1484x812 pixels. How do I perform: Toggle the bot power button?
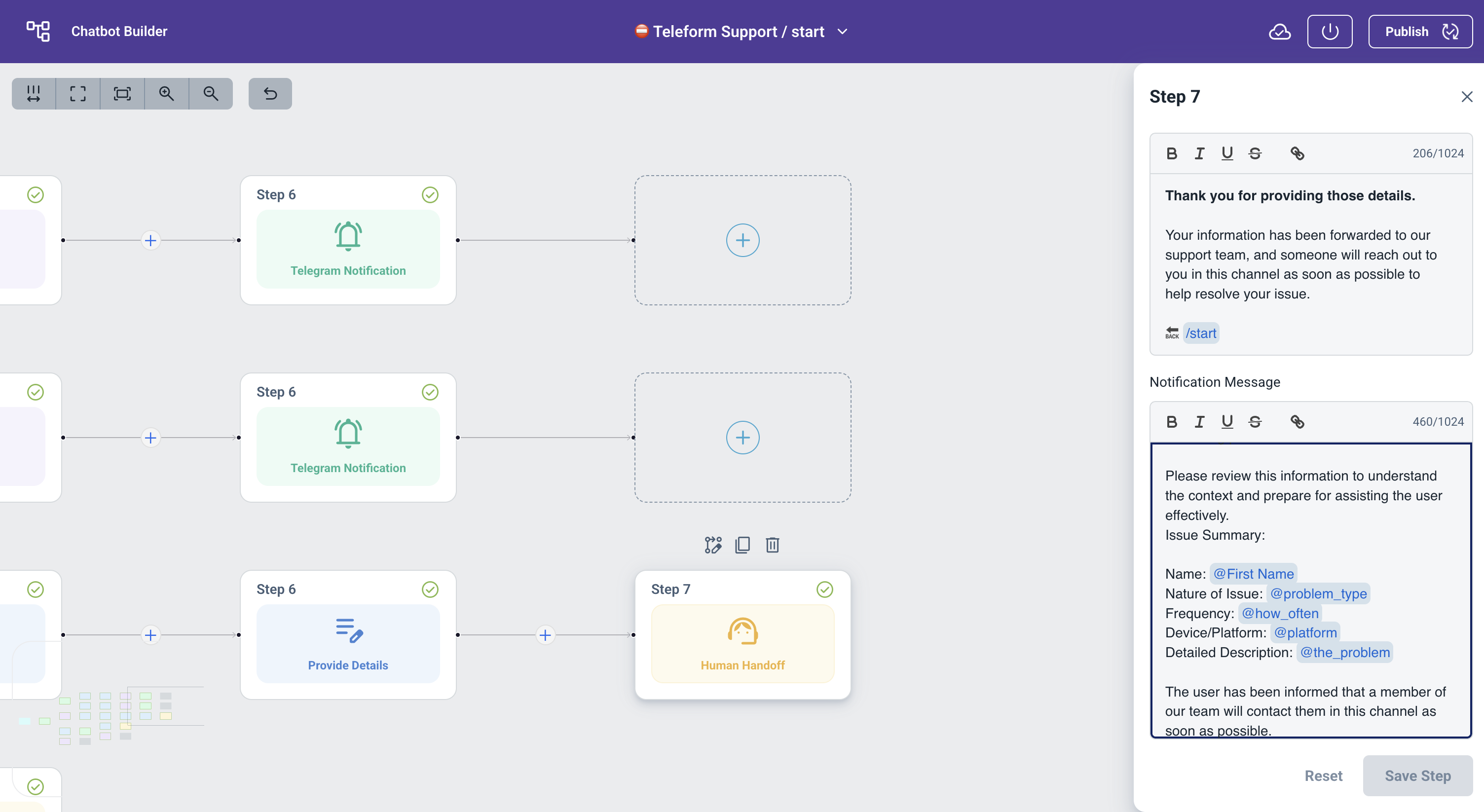pyautogui.click(x=1330, y=32)
